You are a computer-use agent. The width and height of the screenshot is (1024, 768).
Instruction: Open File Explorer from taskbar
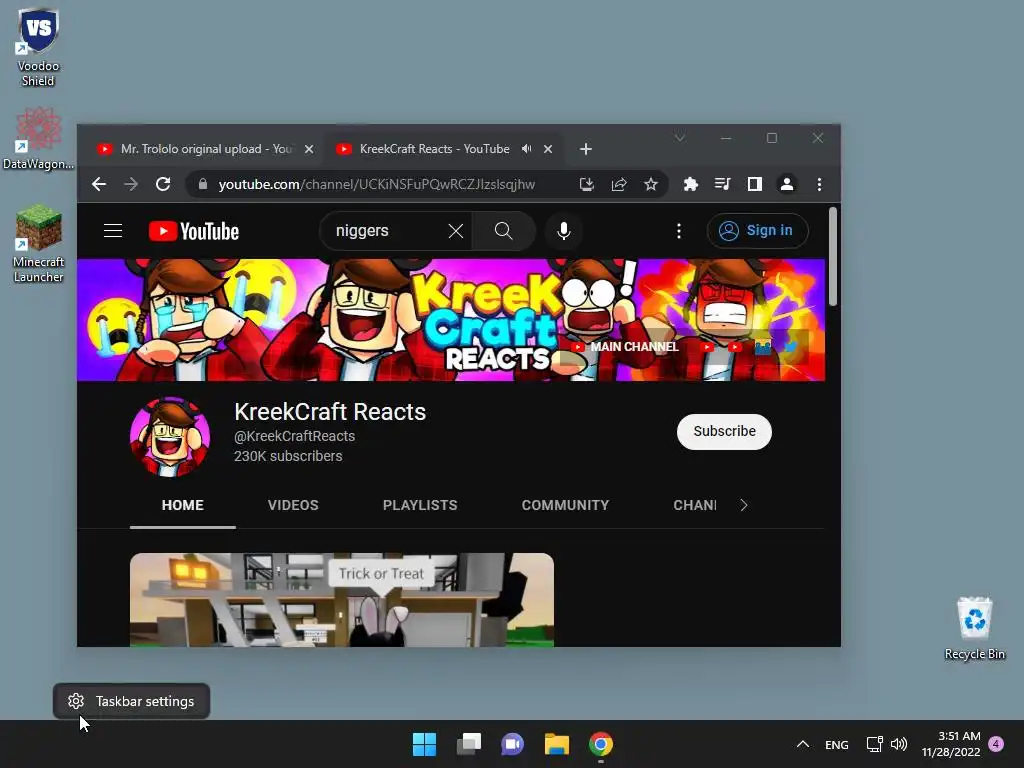pos(556,744)
